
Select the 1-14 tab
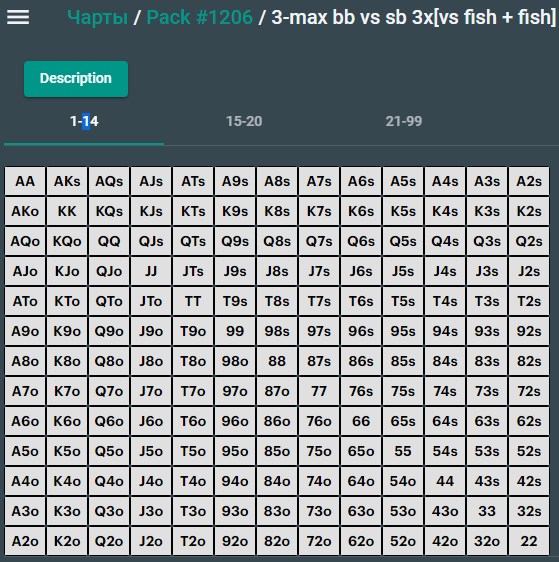click(84, 122)
